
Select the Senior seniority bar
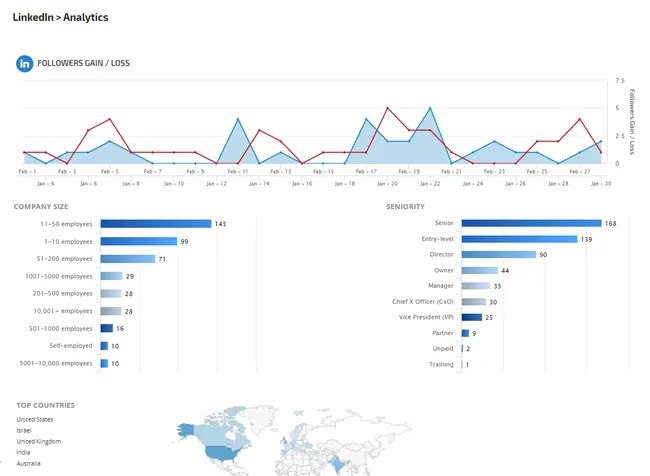[531, 223]
